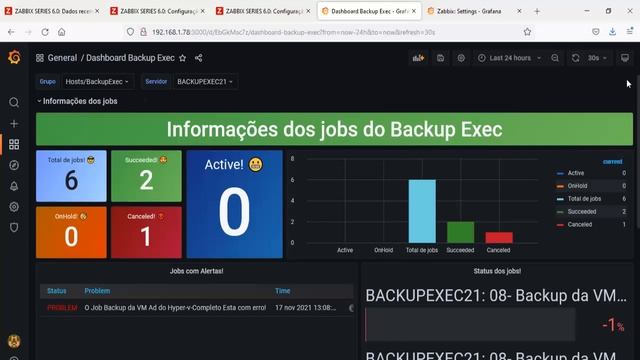Toggle Active series in legend

(576, 173)
